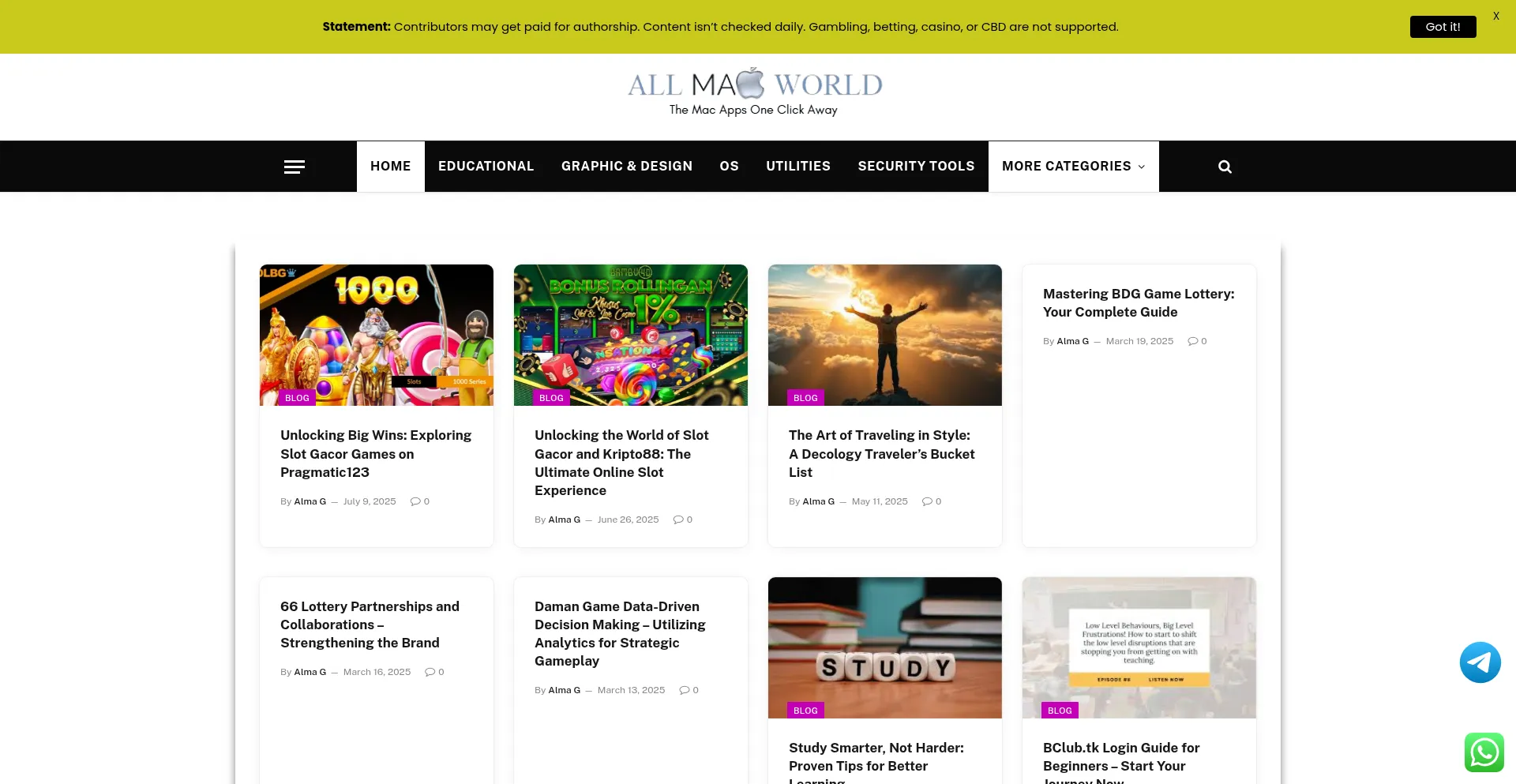Open Daman Game Data-Driven Decision article
The height and width of the screenshot is (784, 1516).
click(x=620, y=634)
